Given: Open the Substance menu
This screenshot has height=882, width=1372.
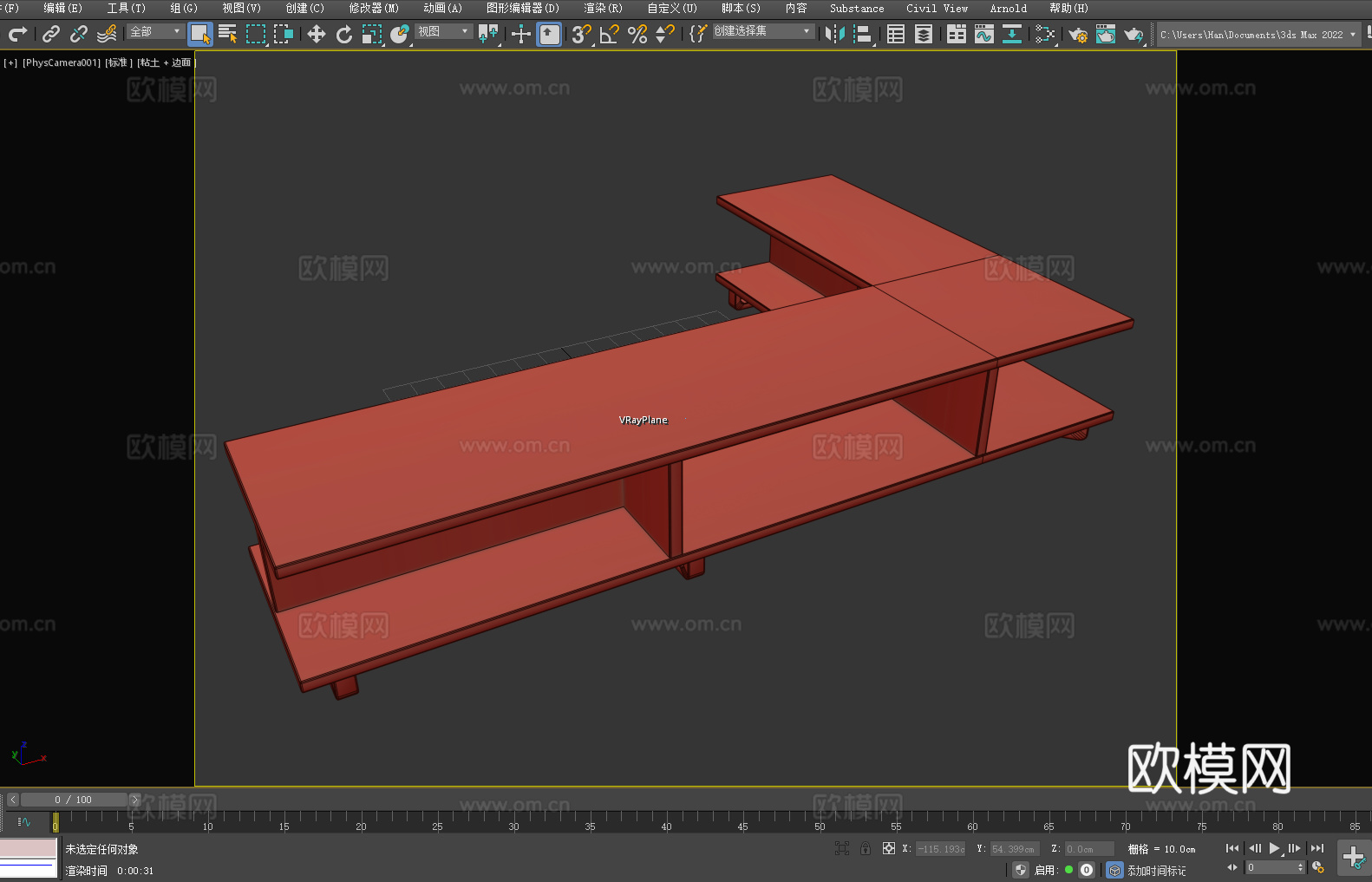Looking at the screenshot, I should [857, 8].
